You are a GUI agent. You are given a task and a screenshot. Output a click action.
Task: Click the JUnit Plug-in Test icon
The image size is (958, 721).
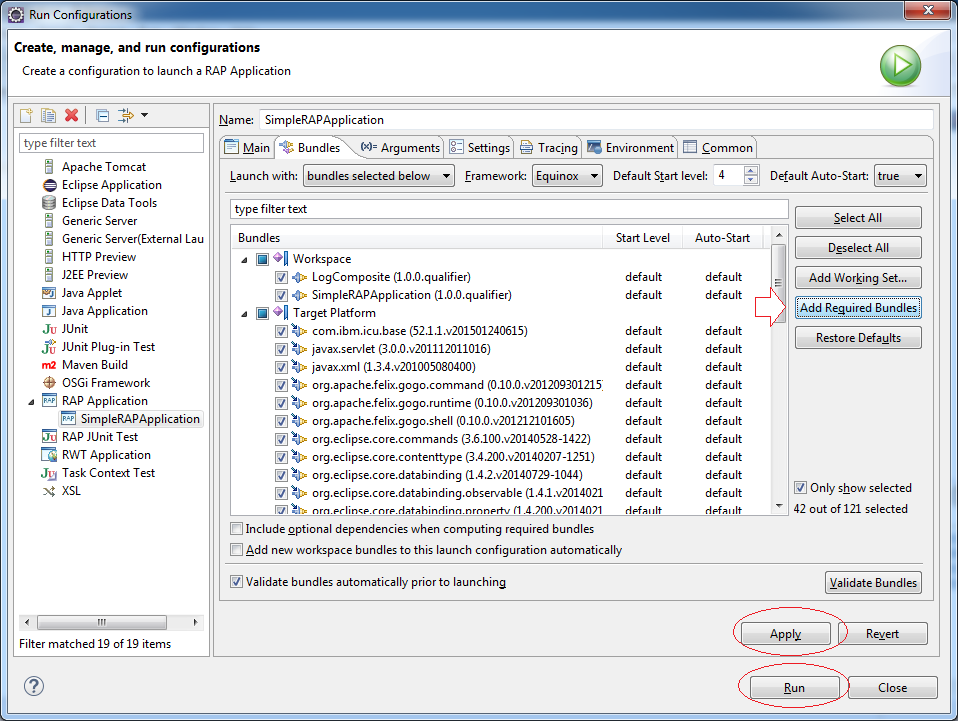click(x=49, y=347)
